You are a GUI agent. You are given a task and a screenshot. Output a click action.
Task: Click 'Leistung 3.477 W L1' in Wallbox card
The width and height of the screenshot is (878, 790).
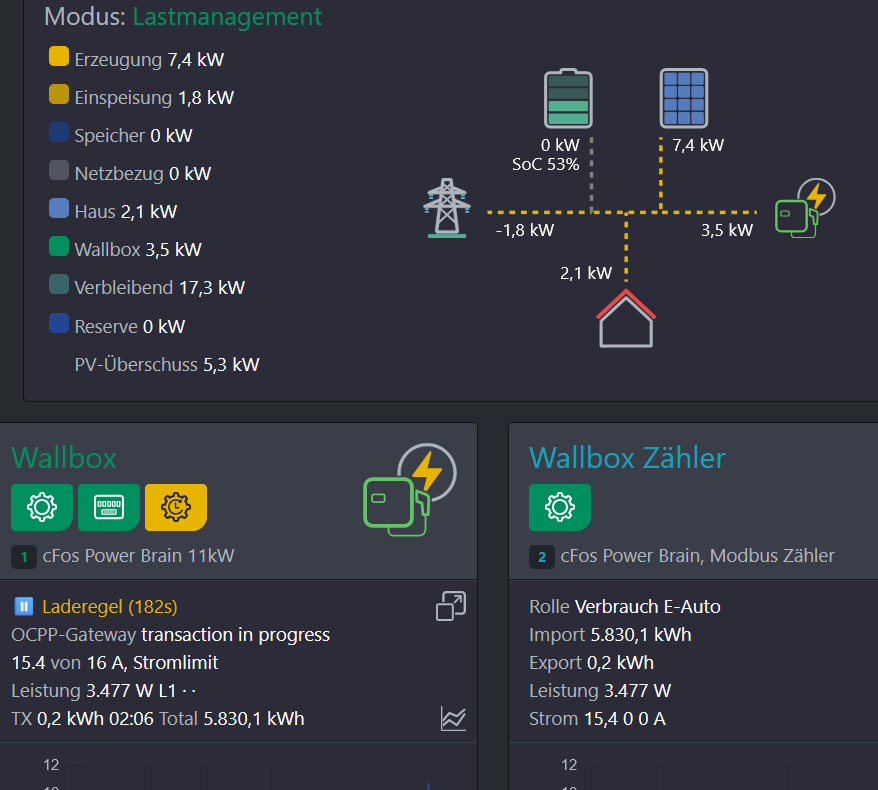coord(94,691)
